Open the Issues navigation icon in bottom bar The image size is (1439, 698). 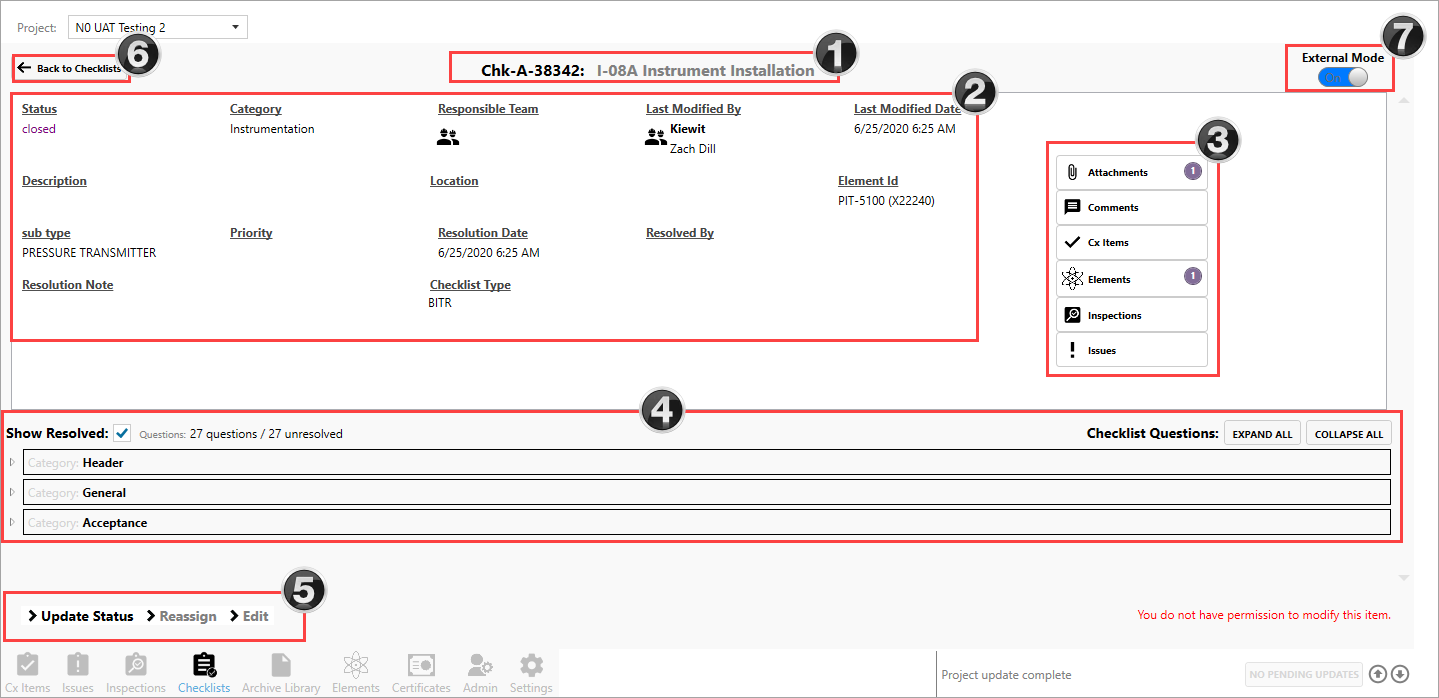tap(78, 672)
